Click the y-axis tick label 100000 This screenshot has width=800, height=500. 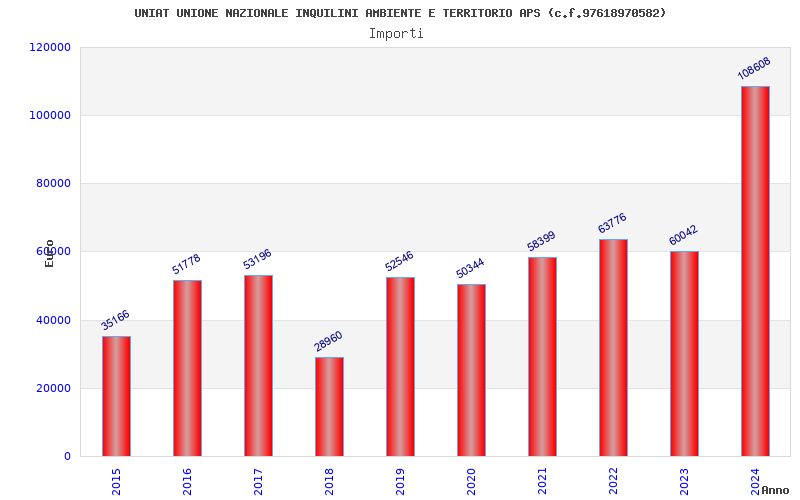click(x=50, y=115)
